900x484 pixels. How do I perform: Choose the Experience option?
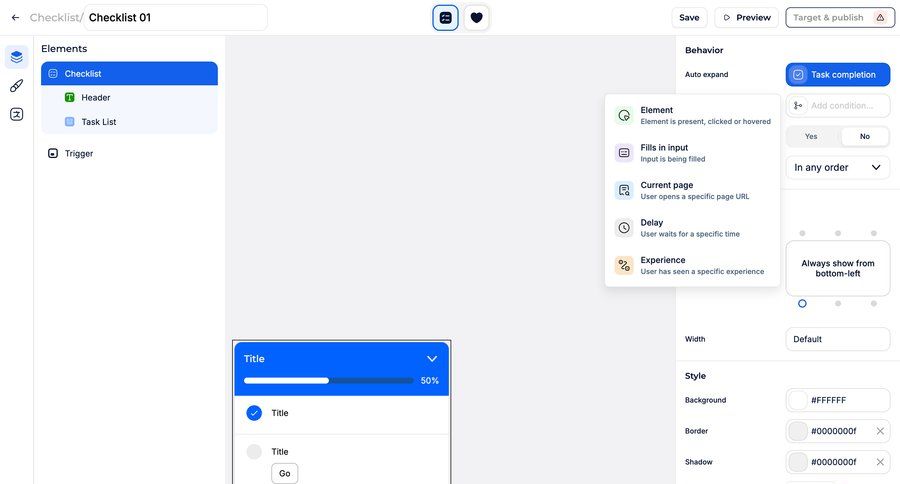(x=692, y=265)
